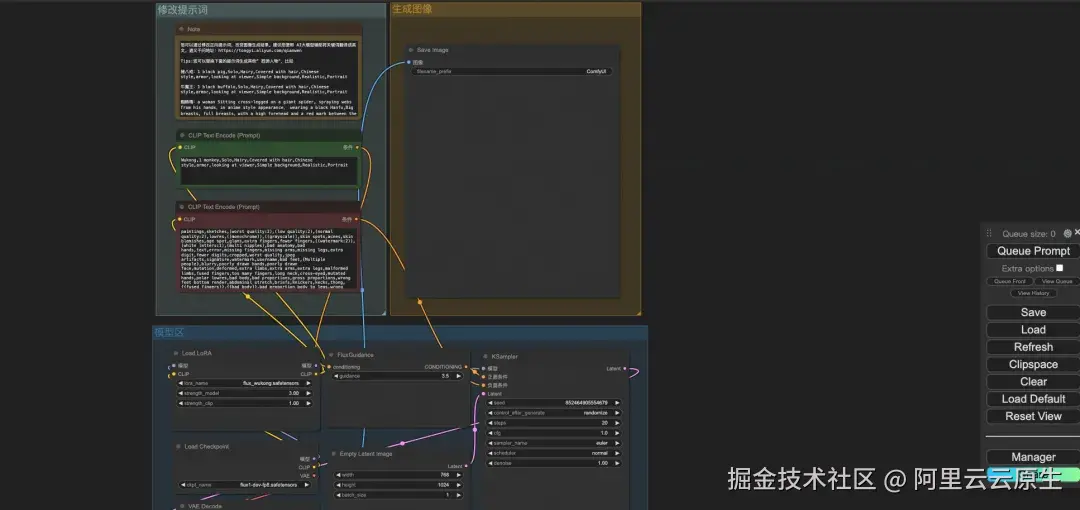Click the Load LoRA CLIP input socket
The image size is (1080, 510).
[x=174, y=374]
